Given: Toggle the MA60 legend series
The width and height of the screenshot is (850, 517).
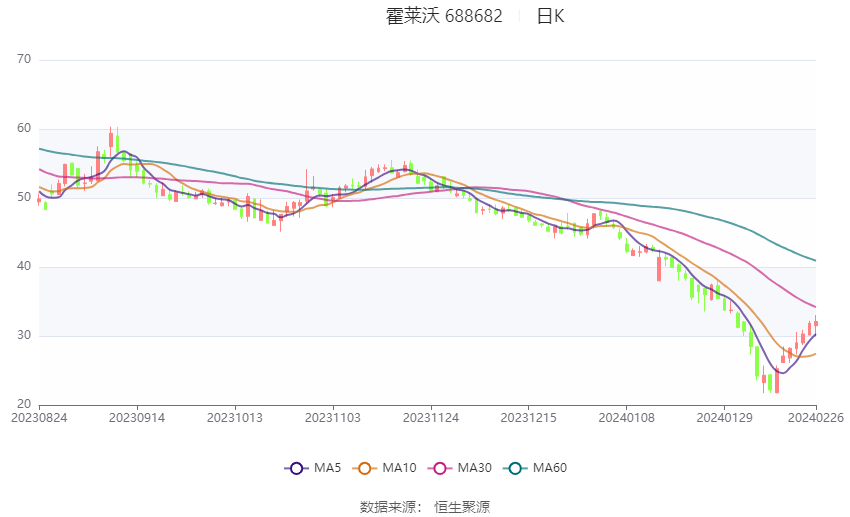Looking at the screenshot, I should [535, 468].
